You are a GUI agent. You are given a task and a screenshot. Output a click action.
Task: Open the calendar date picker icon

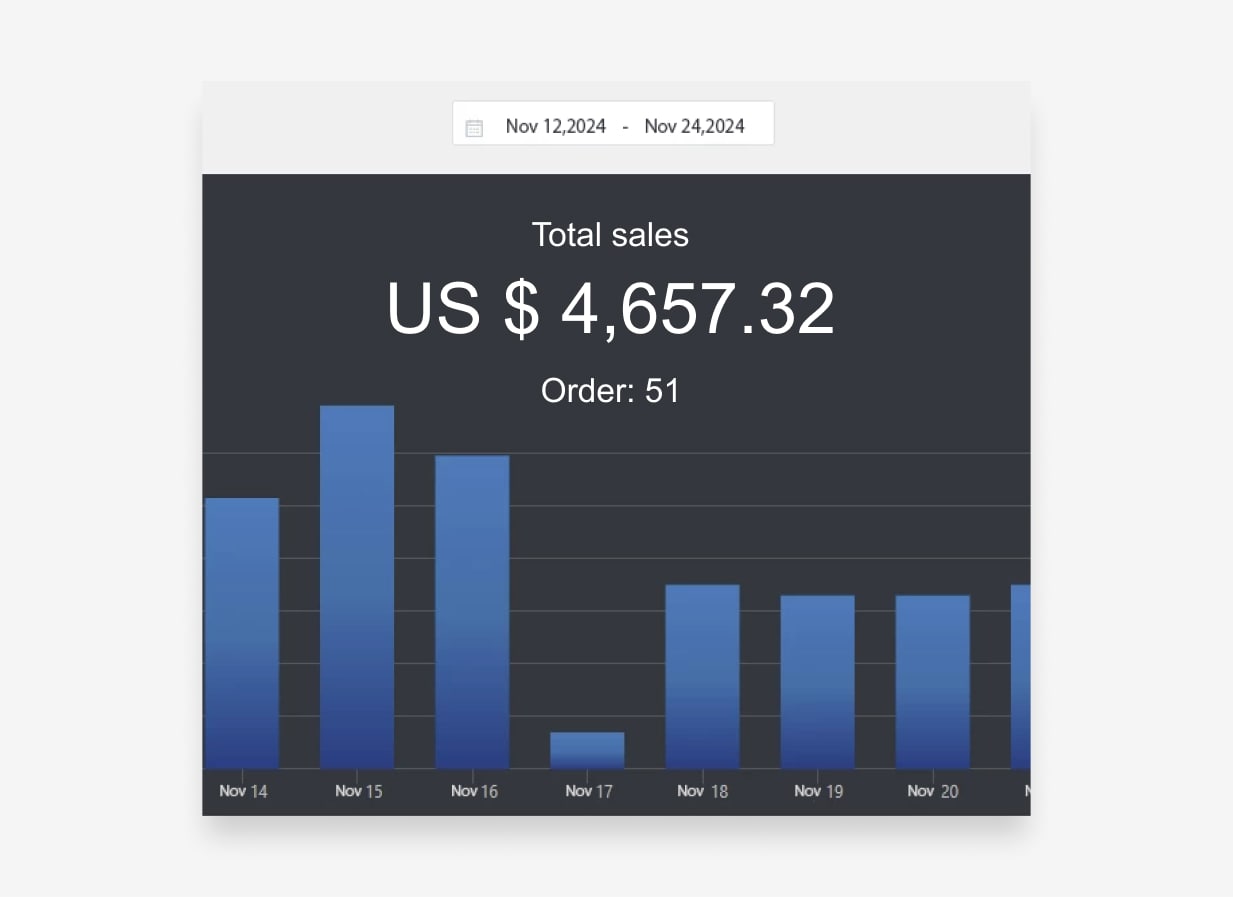click(x=474, y=125)
